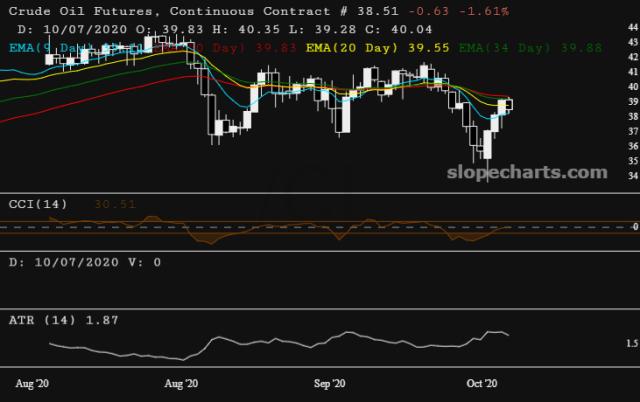Click the percentage change -1.61% in header
This screenshot has width=640, height=402.
[x=484, y=11]
